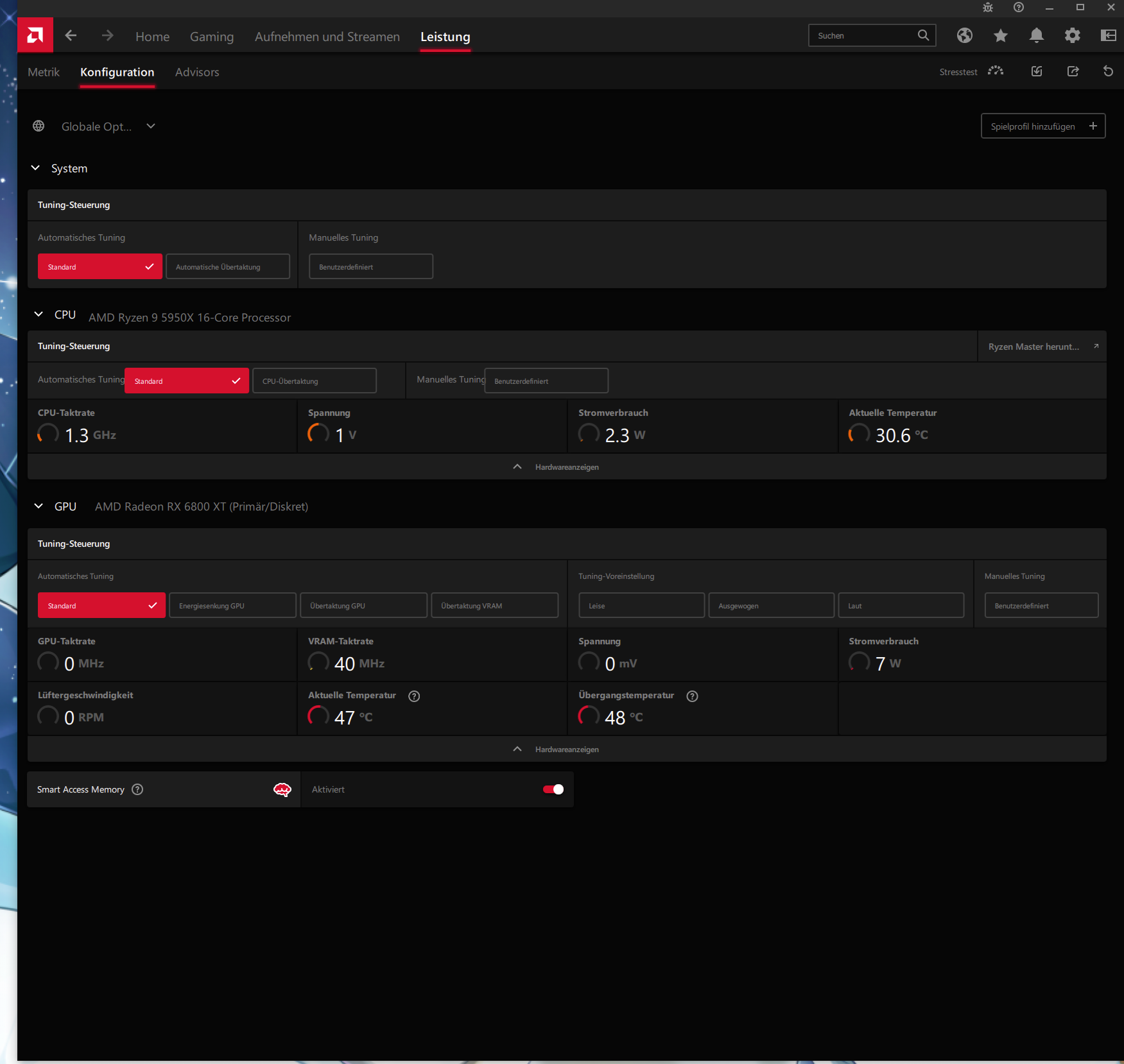Switch to Konfiguration subtab
The image size is (1124, 1064).
click(117, 72)
